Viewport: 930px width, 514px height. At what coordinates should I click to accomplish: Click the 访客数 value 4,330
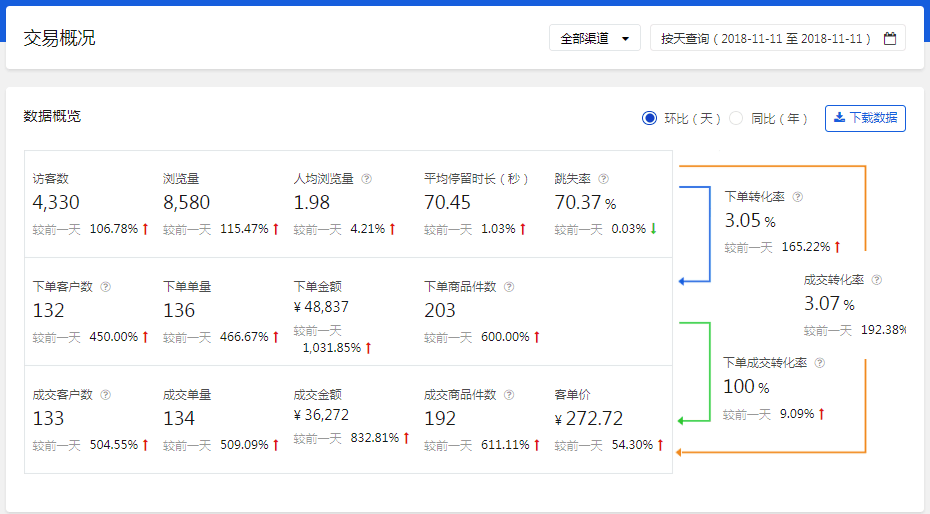pos(56,203)
